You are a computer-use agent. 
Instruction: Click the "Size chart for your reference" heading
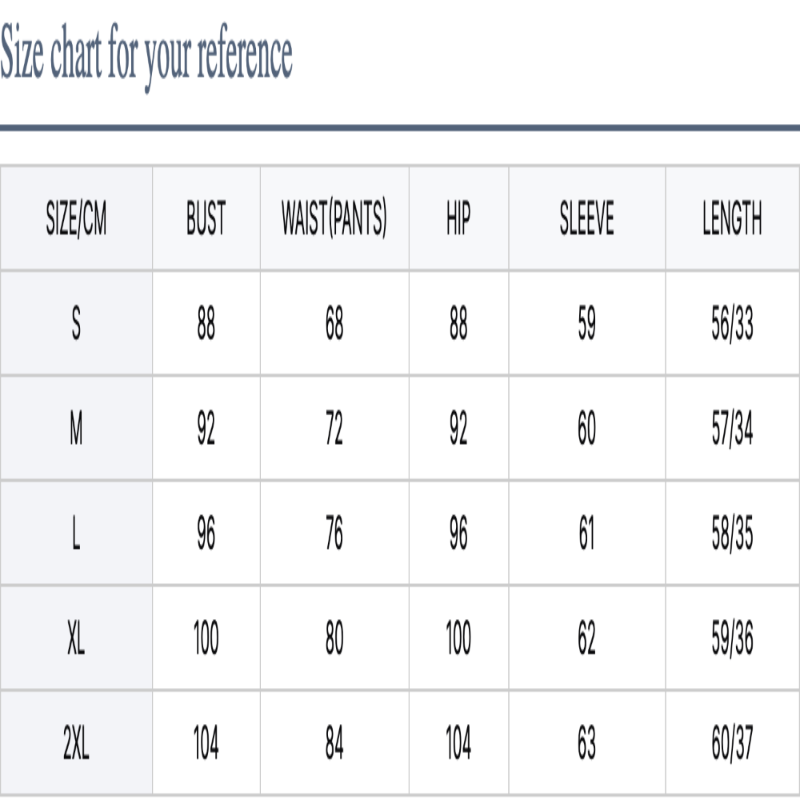click(x=146, y=56)
